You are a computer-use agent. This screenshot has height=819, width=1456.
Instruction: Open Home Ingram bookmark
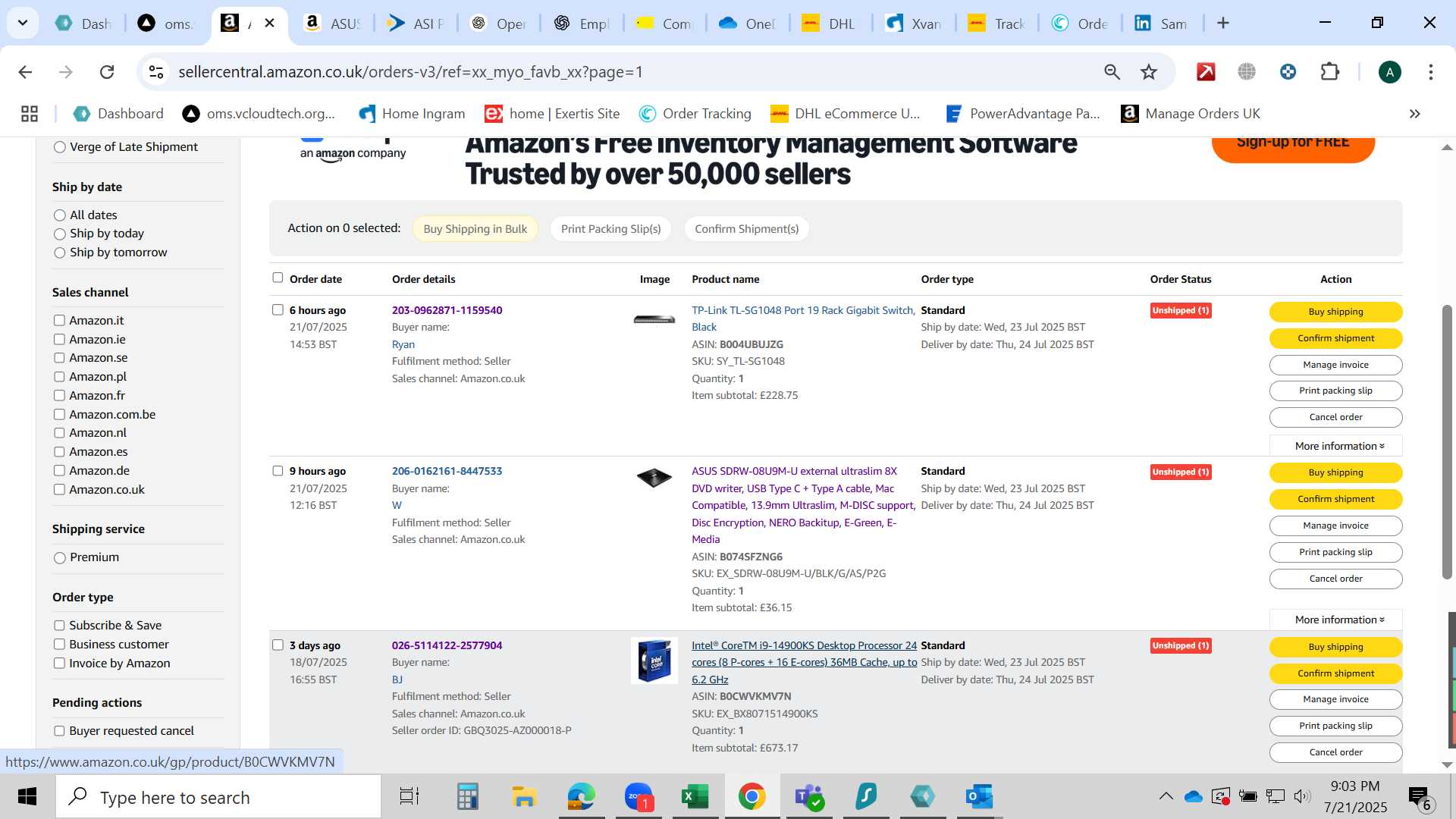coord(412,114)
